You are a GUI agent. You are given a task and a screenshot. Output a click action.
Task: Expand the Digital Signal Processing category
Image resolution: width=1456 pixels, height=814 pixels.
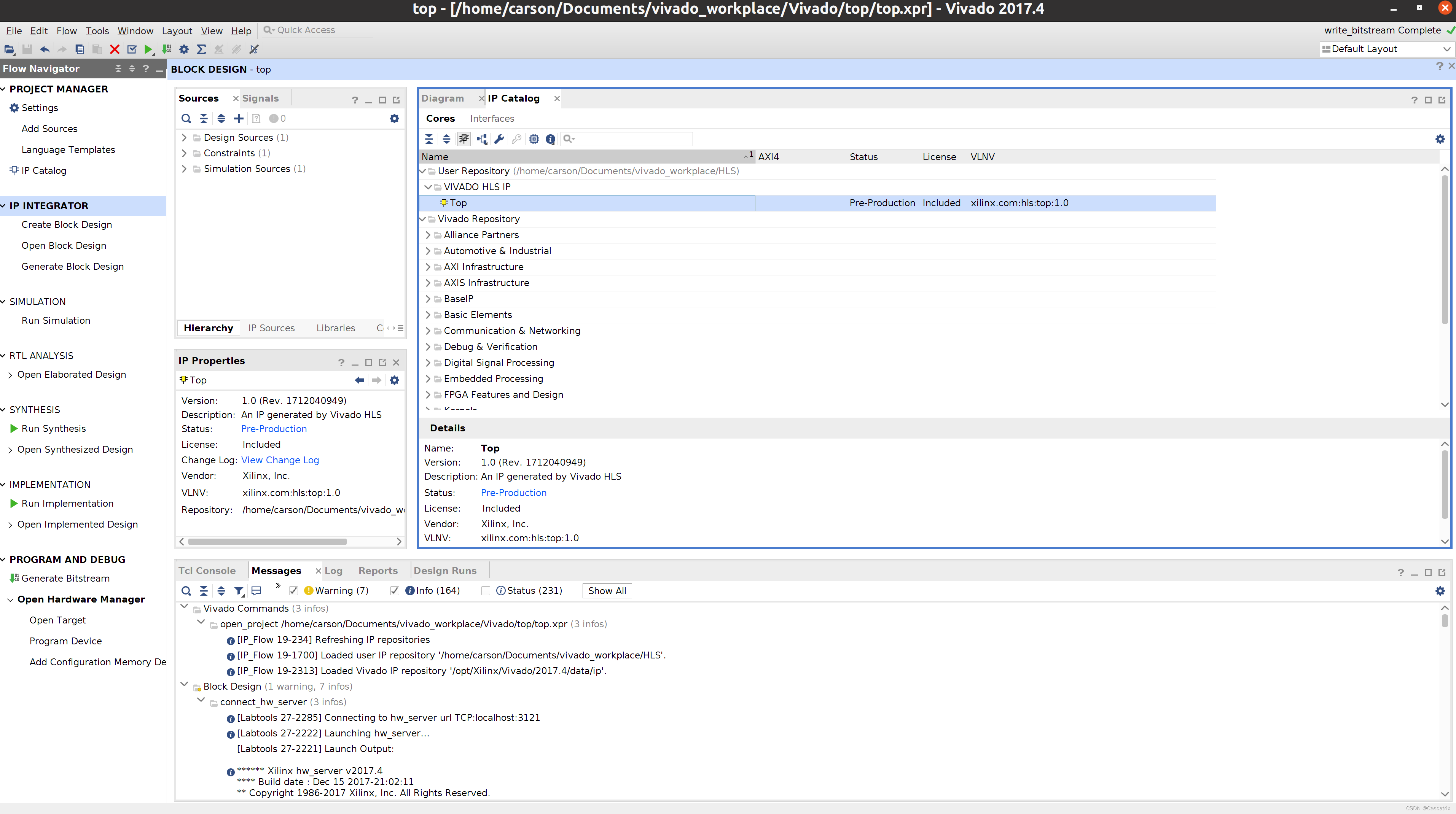428,362
